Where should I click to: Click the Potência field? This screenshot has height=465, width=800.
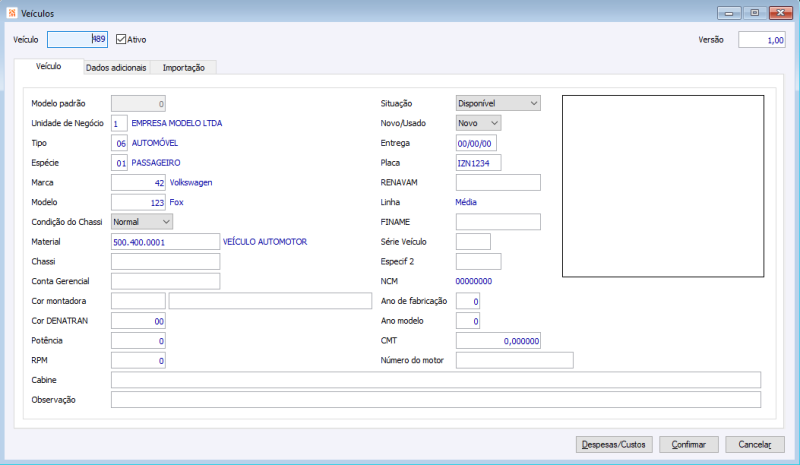(138, 340)
